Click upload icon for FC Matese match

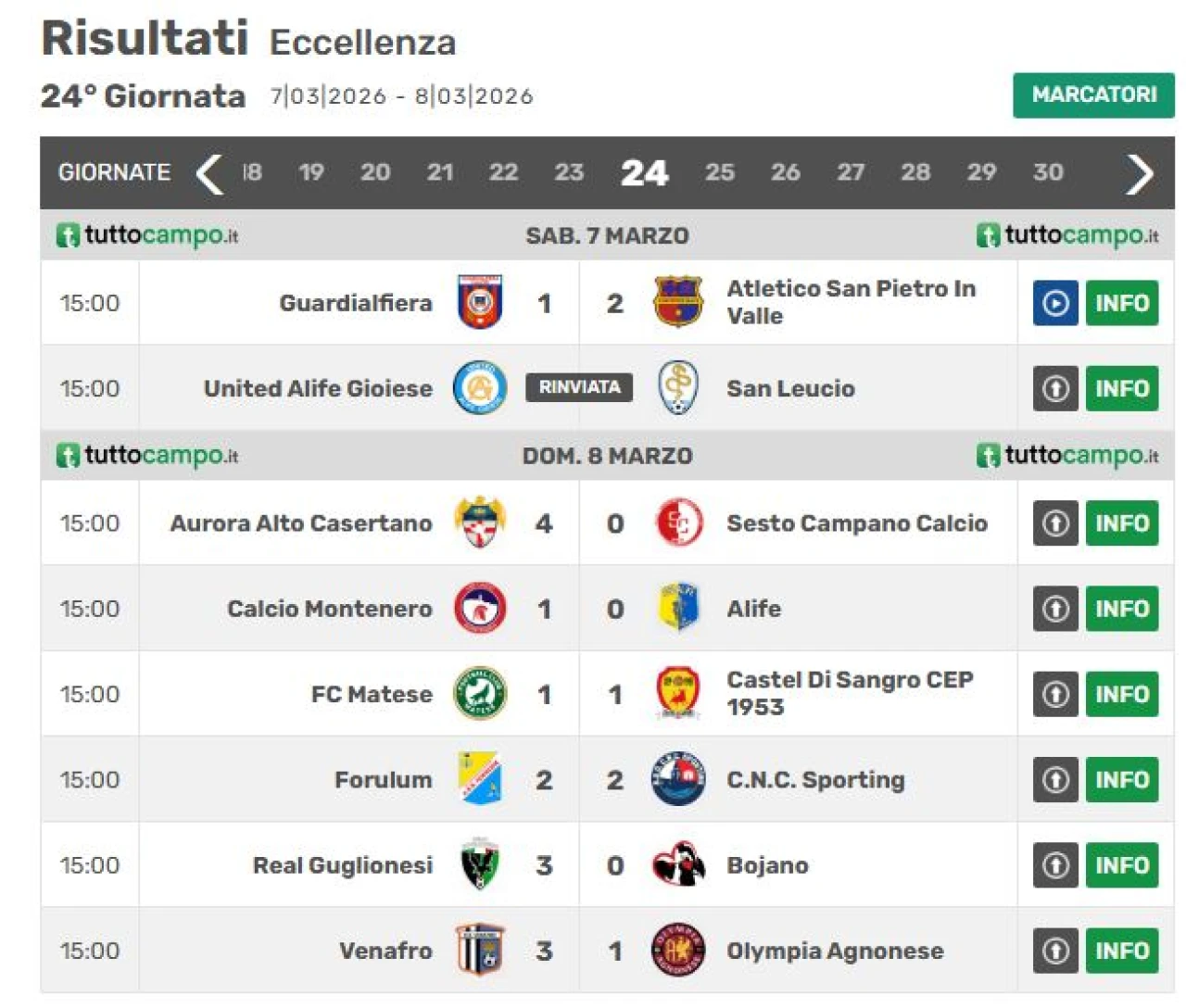(1055, 694)
